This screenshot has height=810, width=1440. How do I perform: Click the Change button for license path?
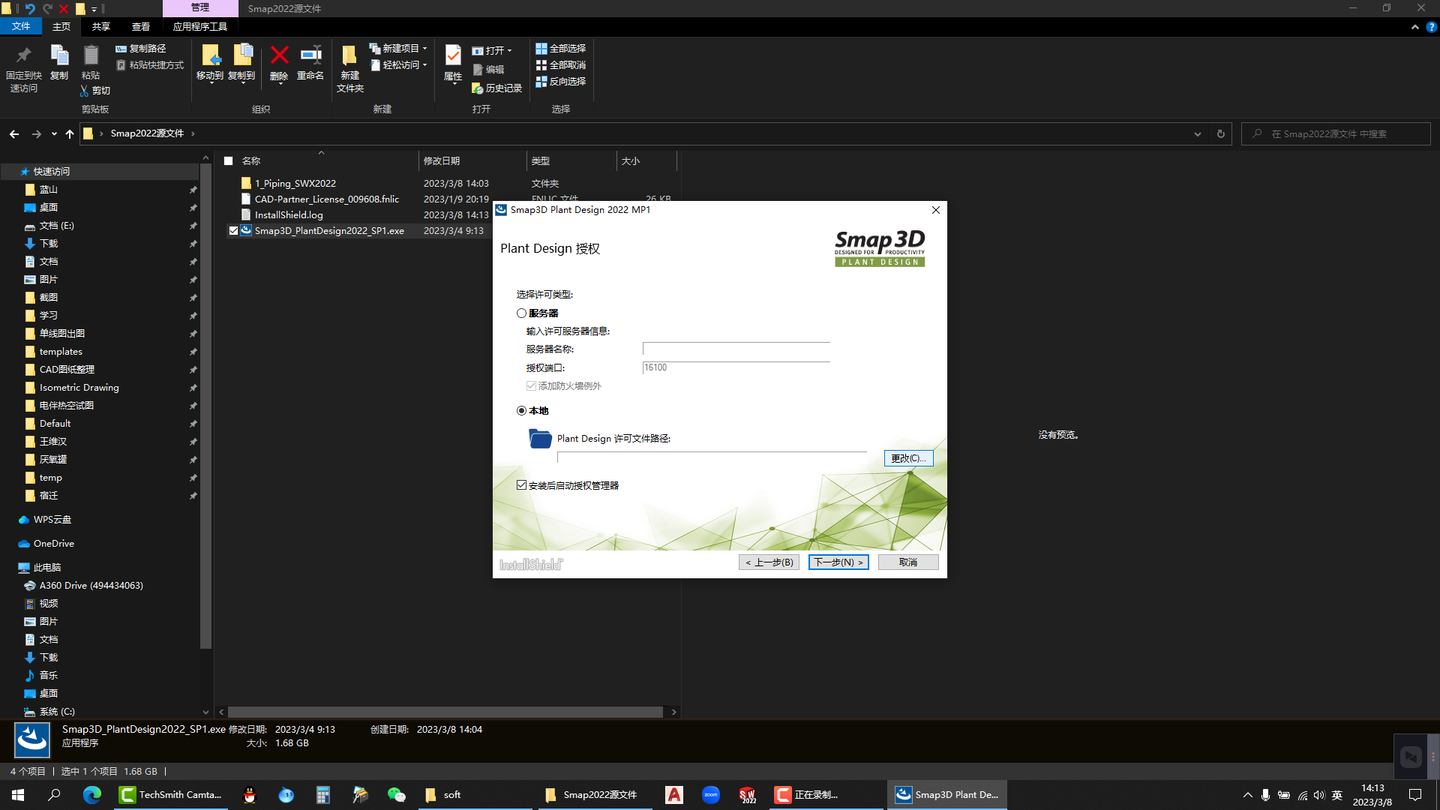tap(908, 458)
